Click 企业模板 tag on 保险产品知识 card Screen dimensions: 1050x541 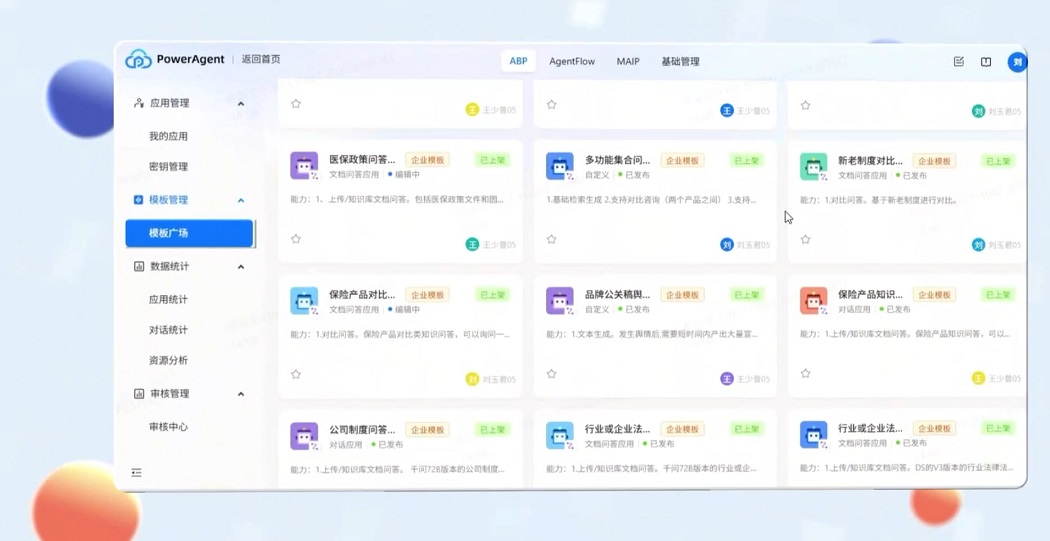pyautogui.click(x=934, y=295)
